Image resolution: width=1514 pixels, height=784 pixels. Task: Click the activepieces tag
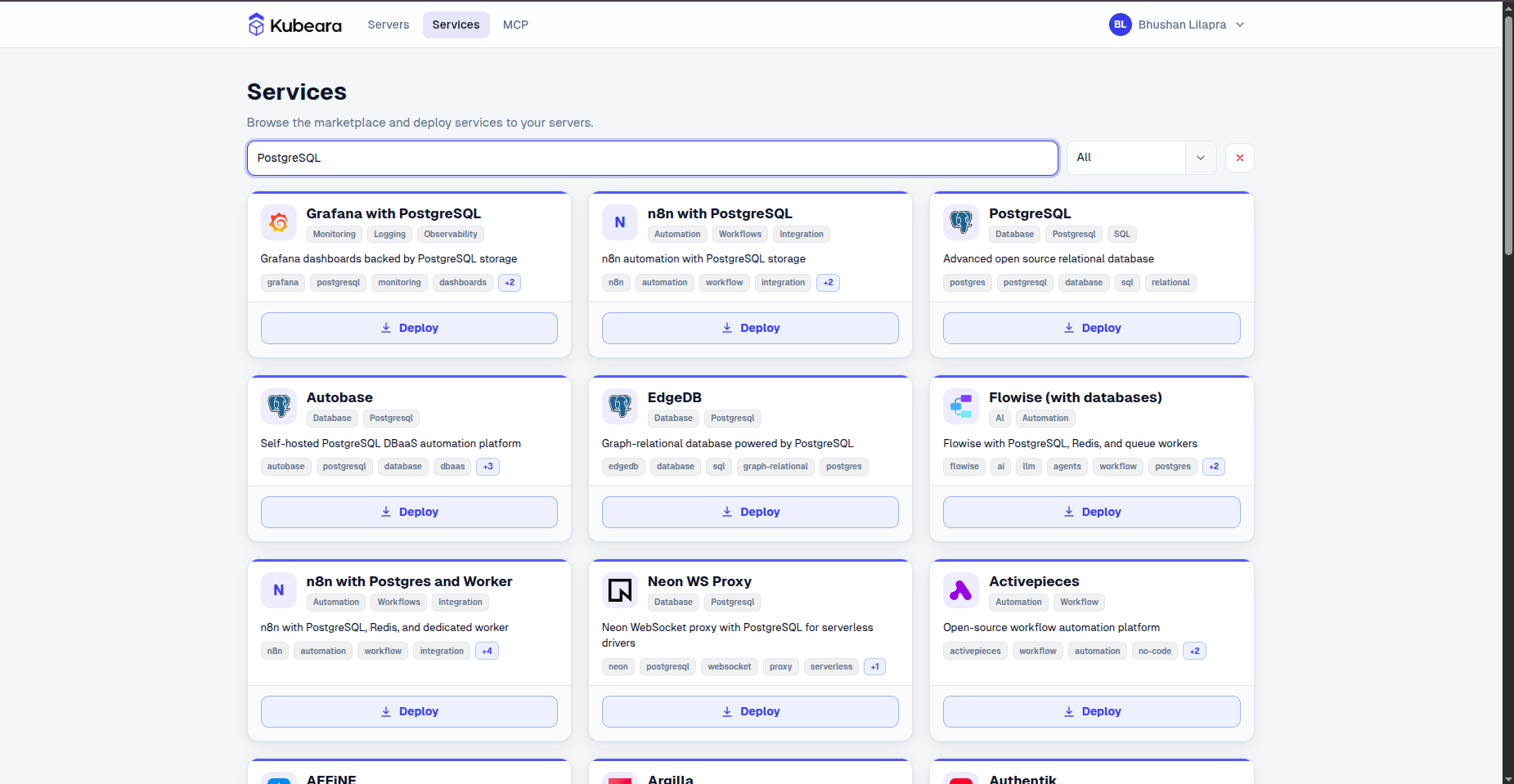click(x=975, y=652)
